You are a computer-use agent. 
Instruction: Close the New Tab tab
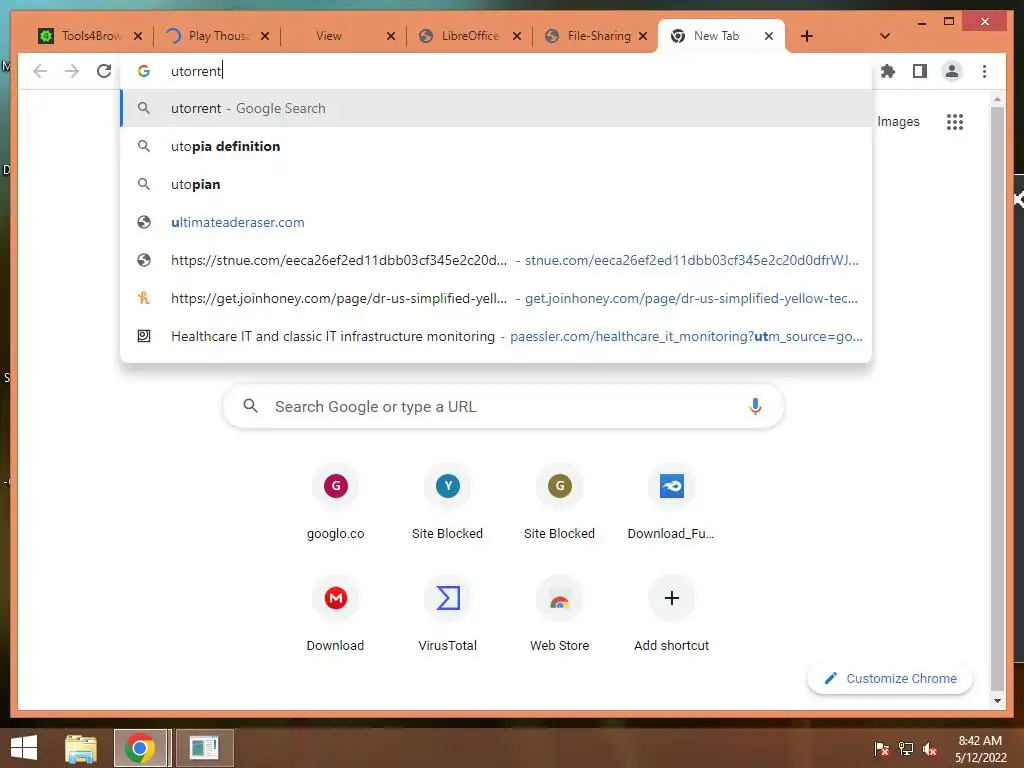coord(769,36)
